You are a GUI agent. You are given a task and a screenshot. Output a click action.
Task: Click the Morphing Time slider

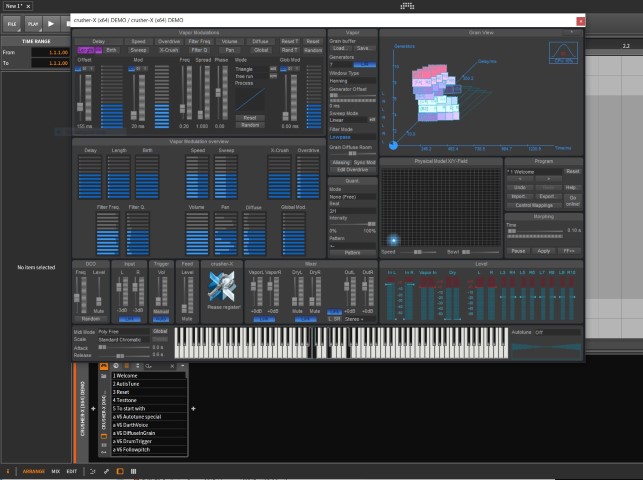point(535,231)
